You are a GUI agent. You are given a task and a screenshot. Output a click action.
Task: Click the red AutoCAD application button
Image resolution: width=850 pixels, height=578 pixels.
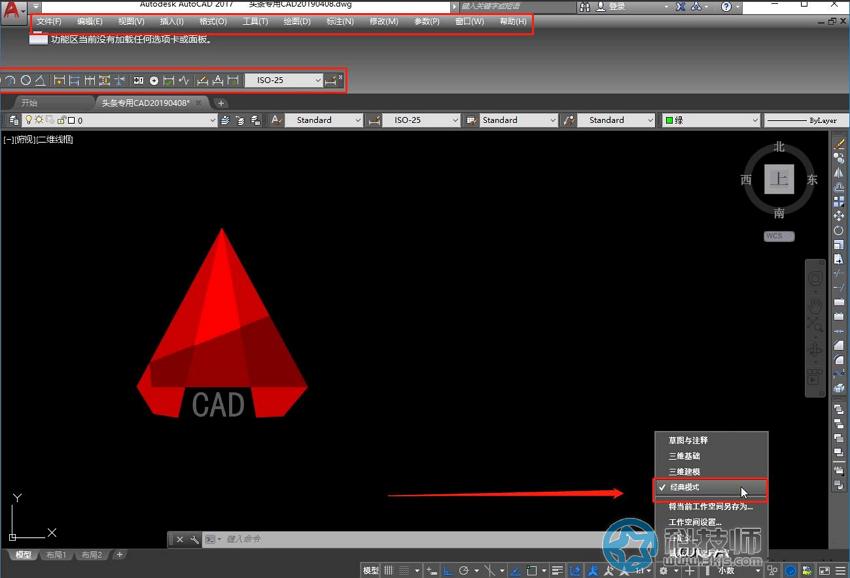point(12,12)
